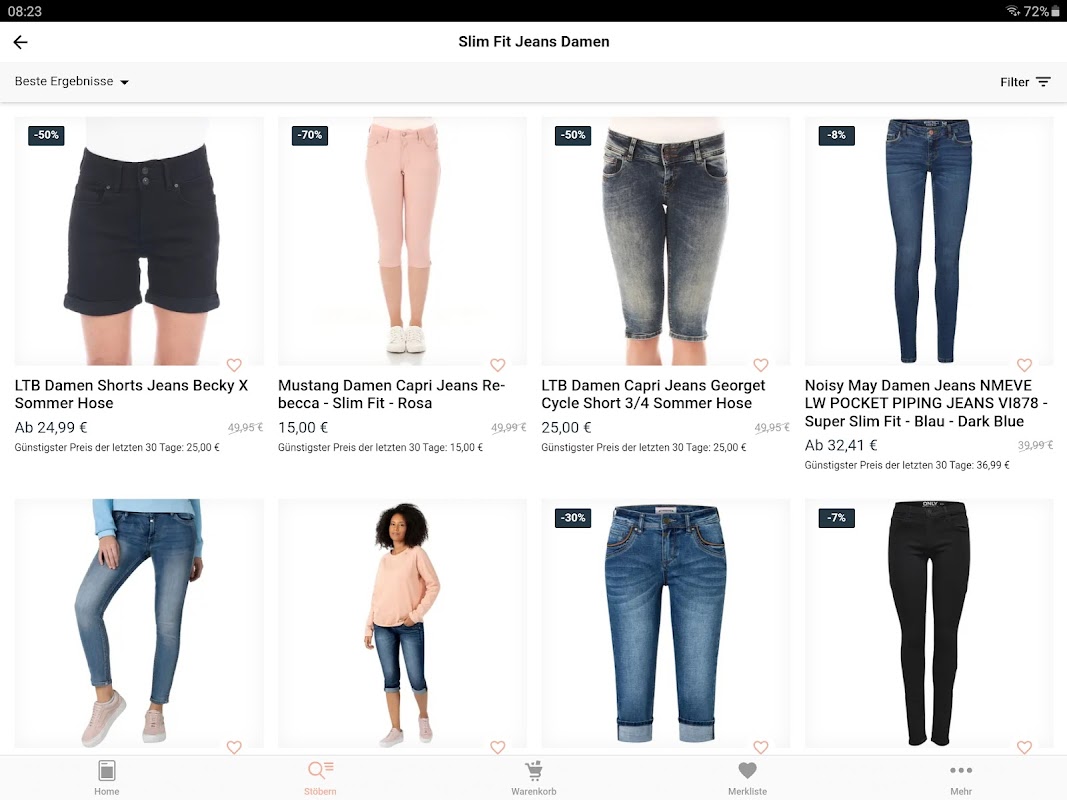Favorite the LTB Shorts Jeans Becky X
The height and width of the screenshot is (800, 1067).
[234, 365]
